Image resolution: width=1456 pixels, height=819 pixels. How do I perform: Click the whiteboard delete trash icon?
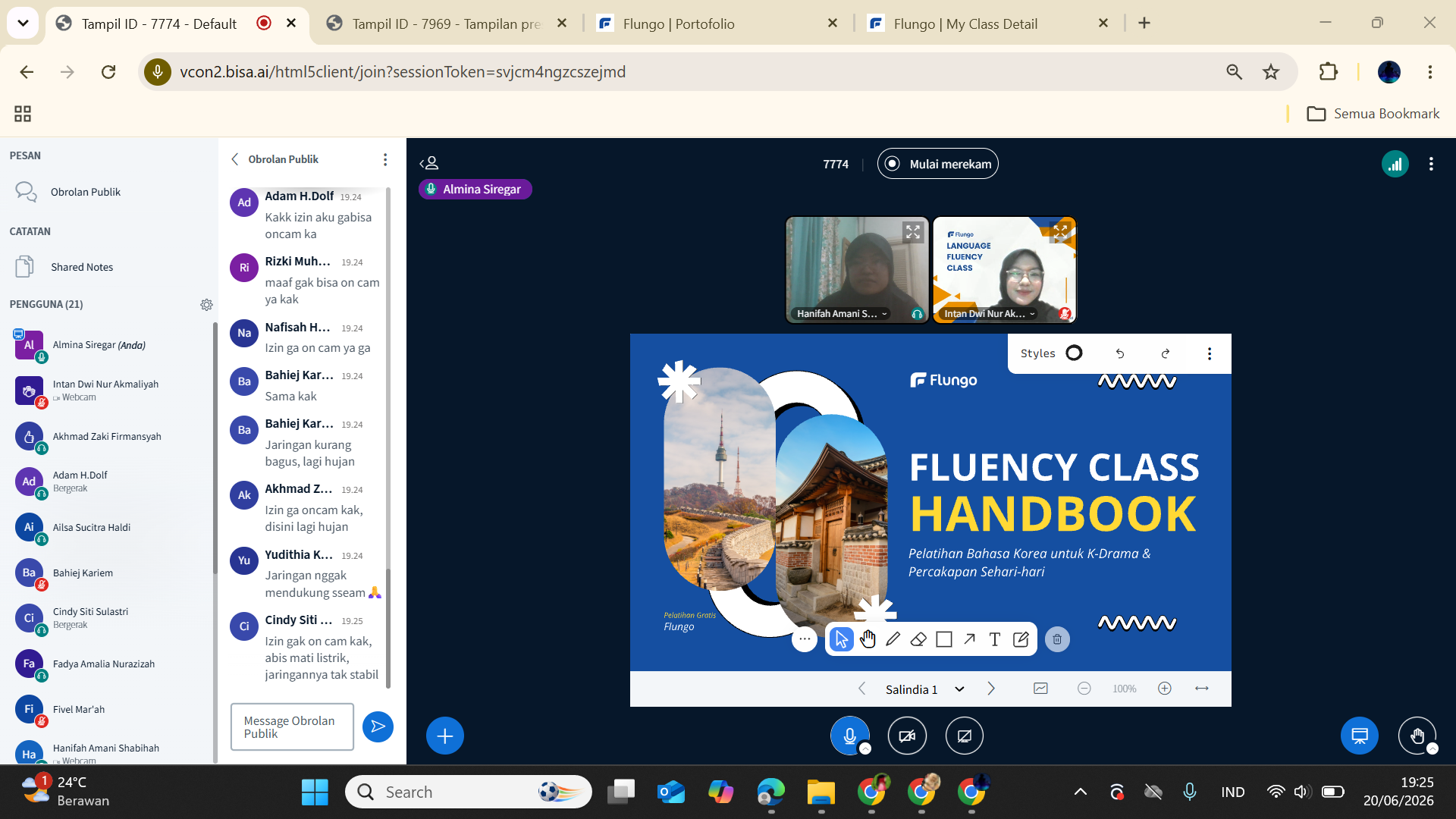1057,639
